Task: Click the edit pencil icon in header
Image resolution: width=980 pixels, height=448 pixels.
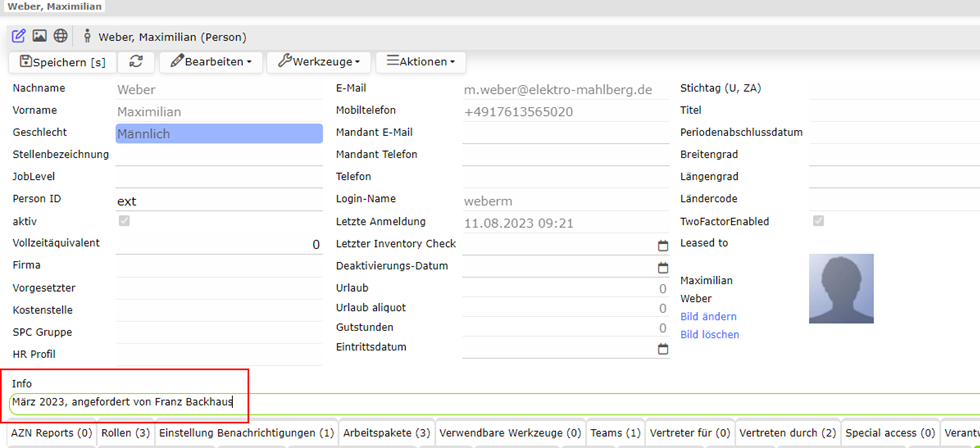Action: point(19,36)
